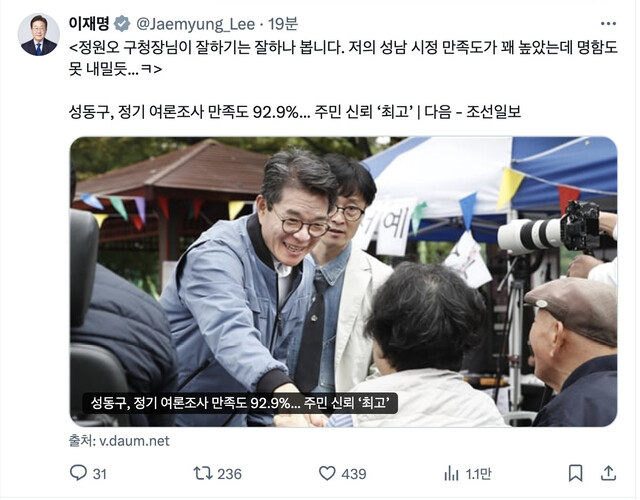Open the 이재명 display name link

pyautogui.click(x=89, y=24)
